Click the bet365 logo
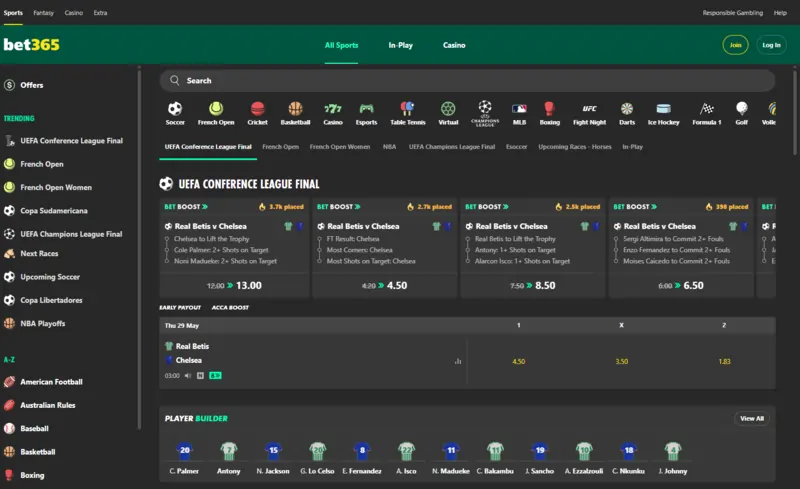Image resolution: width=800 pixels, height=489 pixels. click(x=32, y=45)
